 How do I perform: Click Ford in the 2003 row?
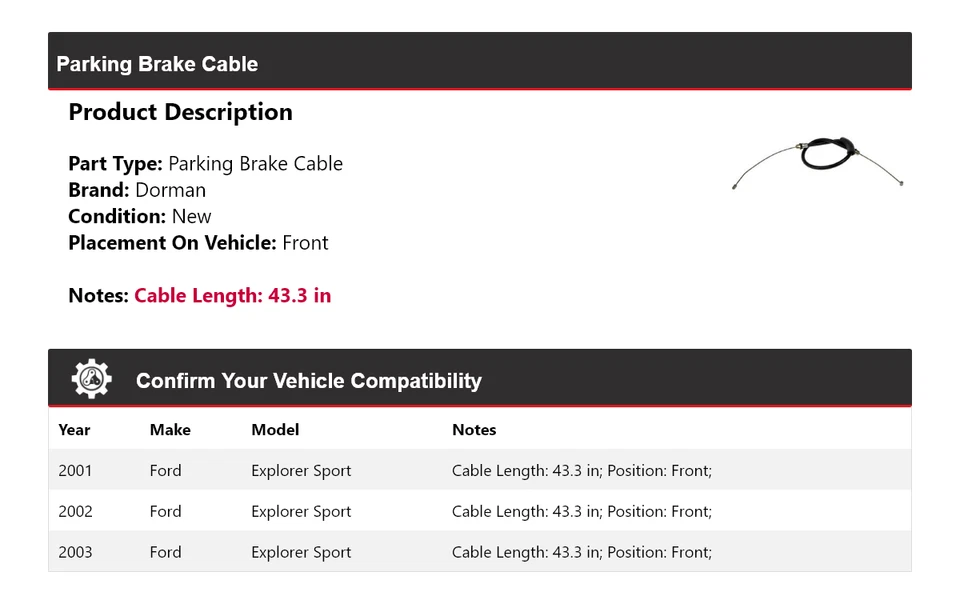pos(165,552)
